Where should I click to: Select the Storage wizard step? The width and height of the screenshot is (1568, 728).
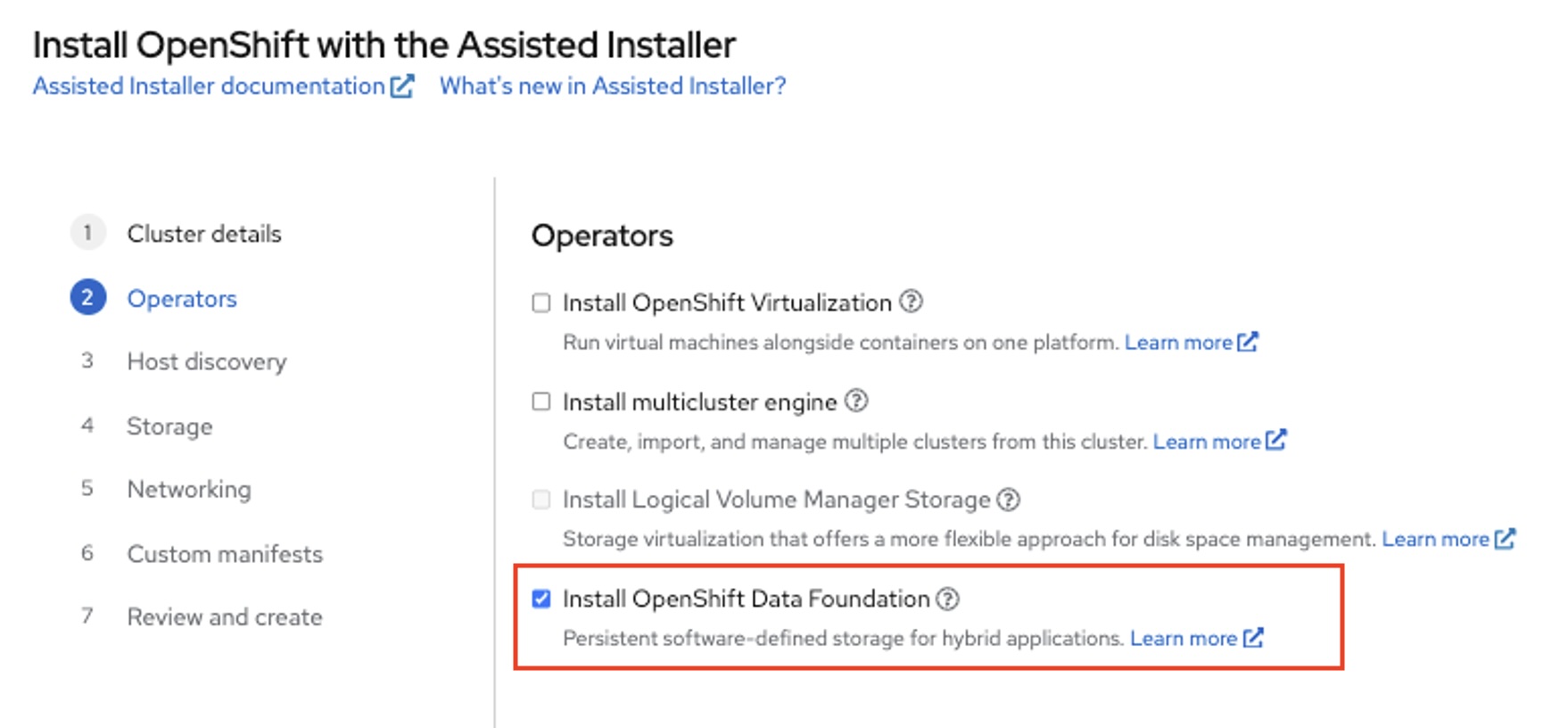[x=169, y=426]
